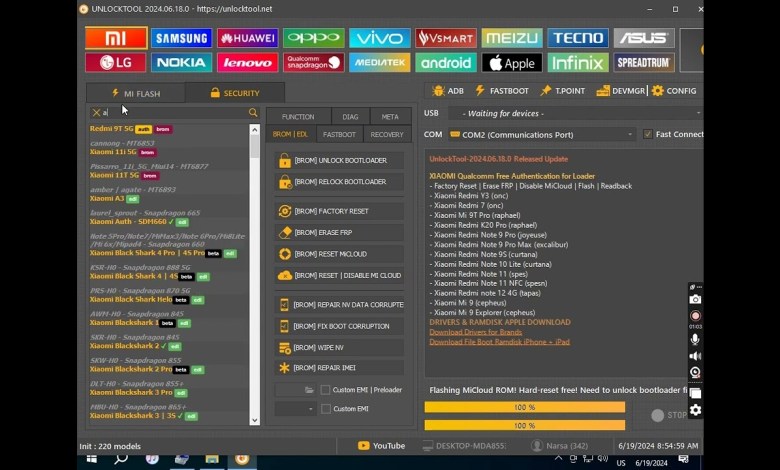Image resolution: width=780 pixels, height=470 pixels.
Task: Click the lower 100% progress bar
Action: point(524,425)
